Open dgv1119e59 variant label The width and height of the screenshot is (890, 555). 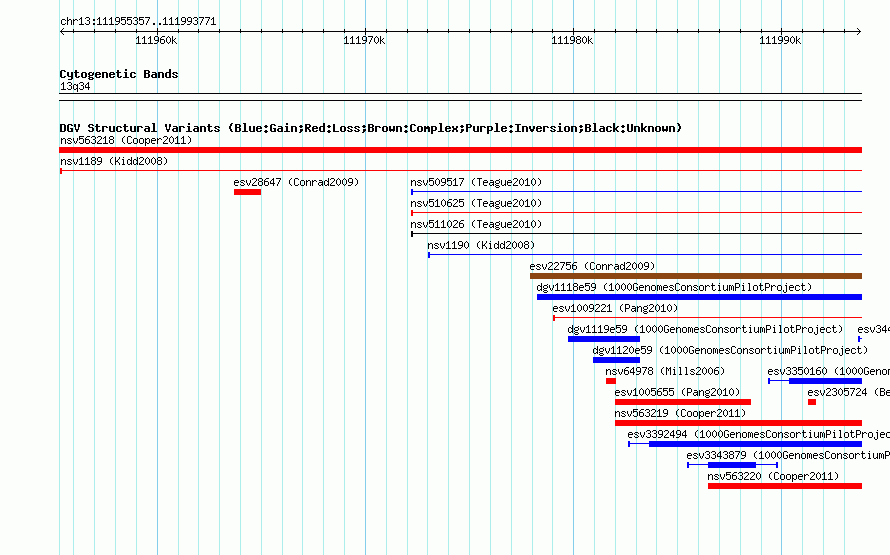point(705,329)
